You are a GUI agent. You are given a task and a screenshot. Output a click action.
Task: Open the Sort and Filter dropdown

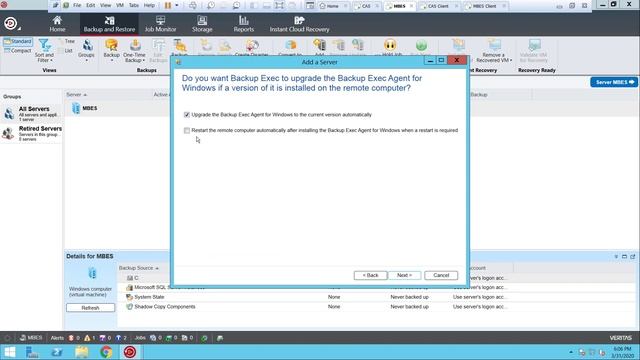pyautogui.click(x=44, y=51)
